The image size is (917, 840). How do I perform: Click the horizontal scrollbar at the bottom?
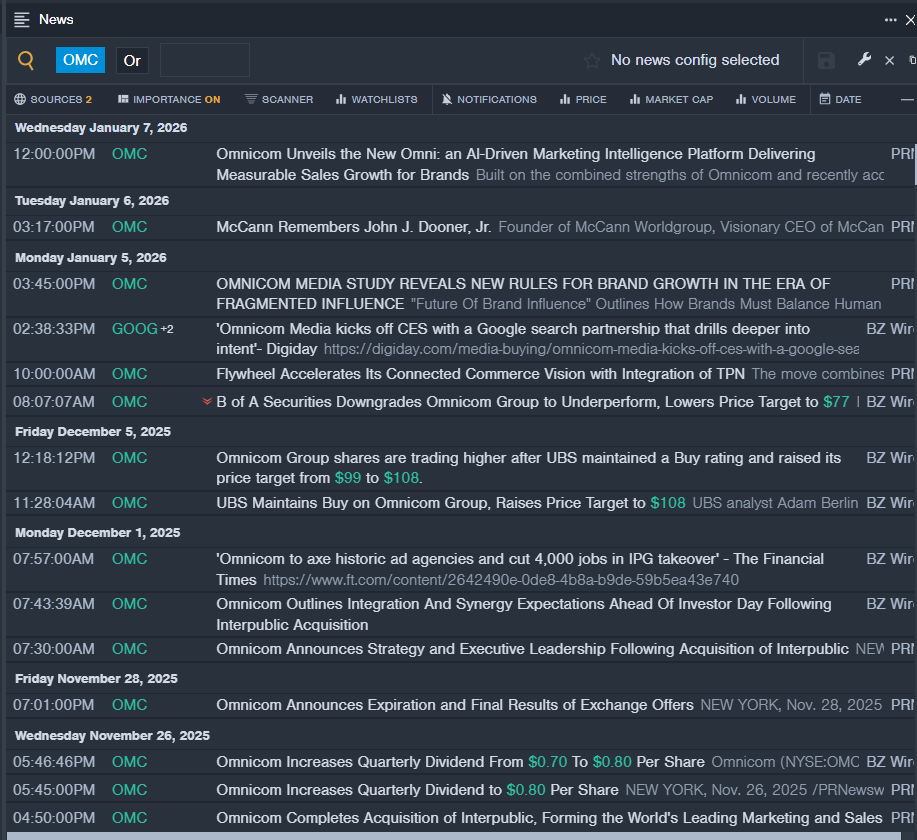point(450,835)
